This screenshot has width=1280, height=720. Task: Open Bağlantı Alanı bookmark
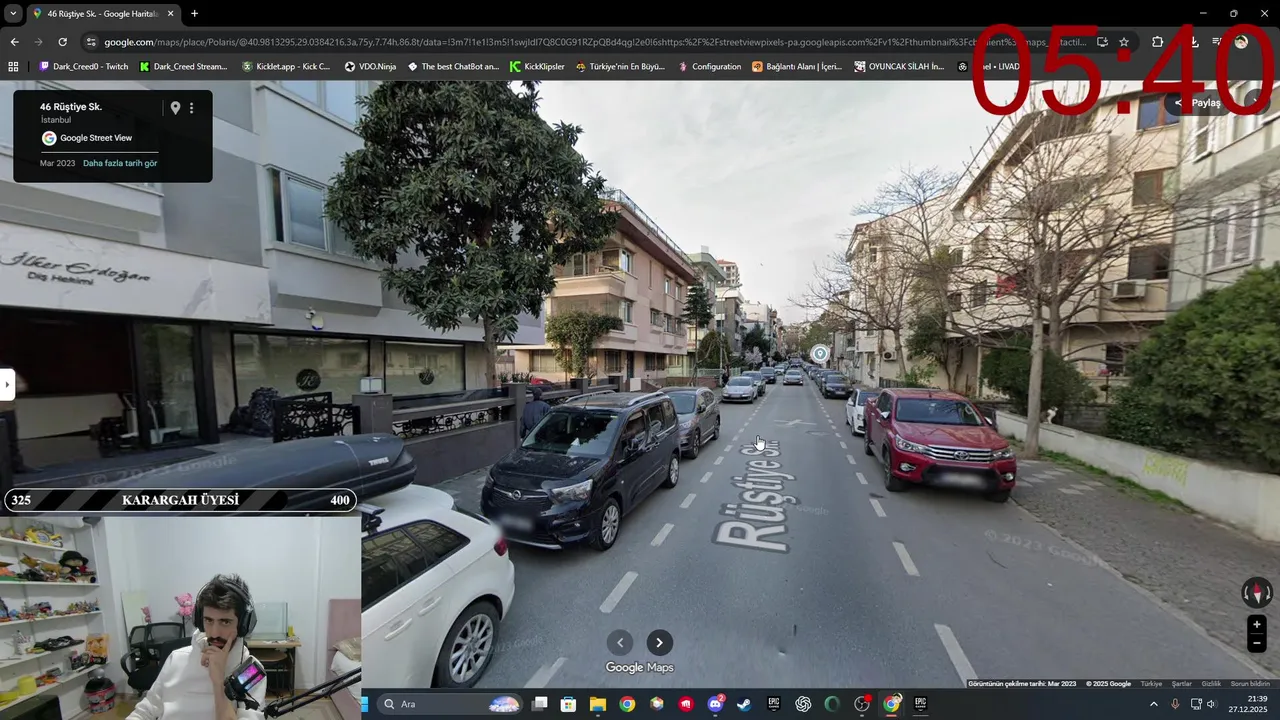point(797,67)
